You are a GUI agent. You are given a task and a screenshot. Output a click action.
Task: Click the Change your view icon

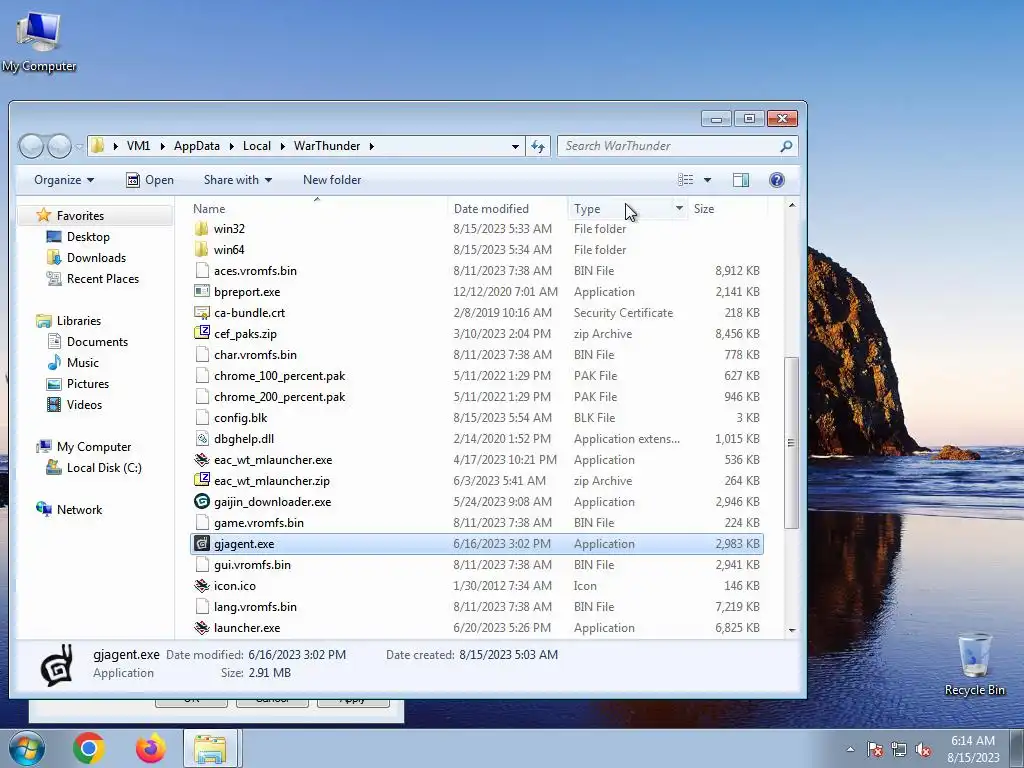point(685,180)
